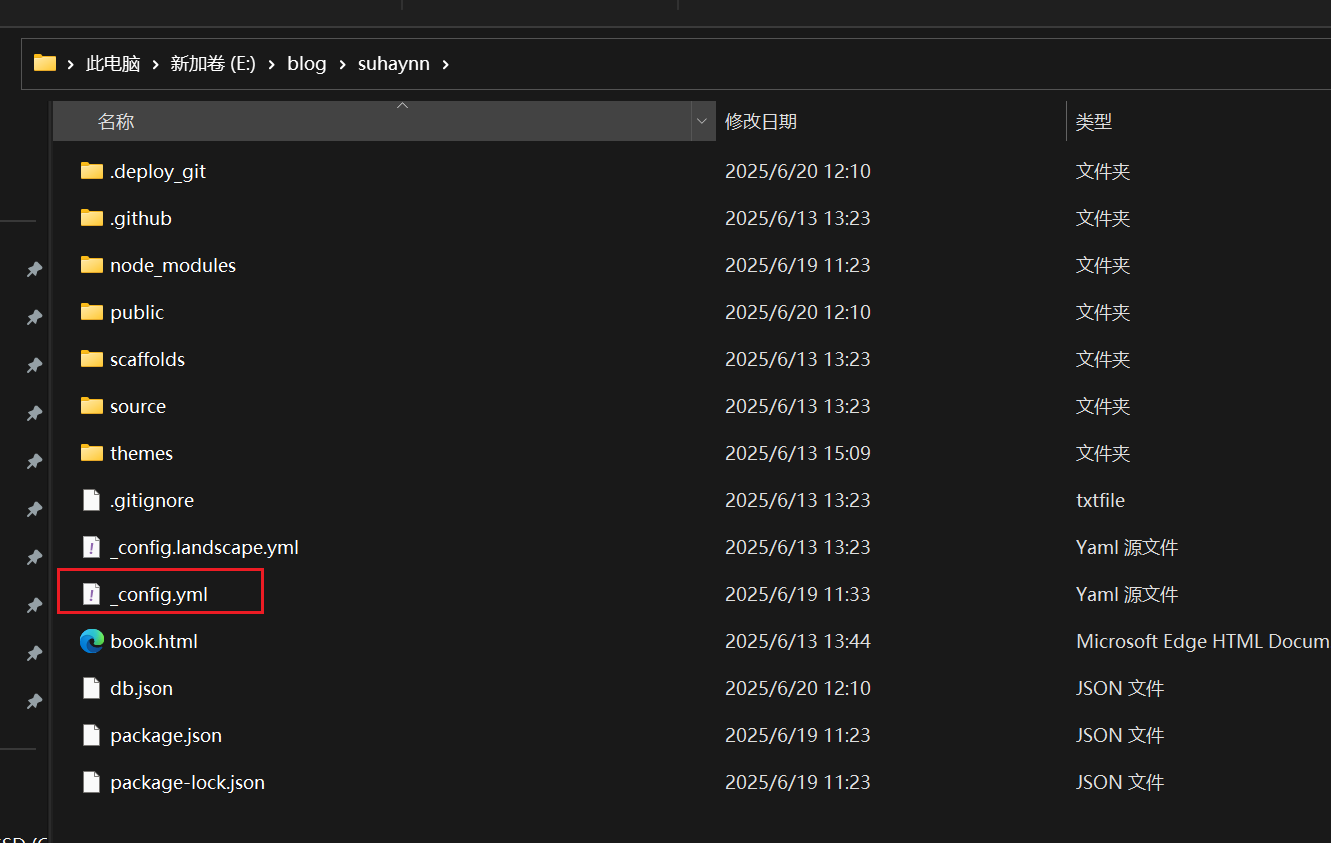Click the .deploy_git folder icon
The image size is (1331, 843).
pyautogui.click(x=92, y=171)
